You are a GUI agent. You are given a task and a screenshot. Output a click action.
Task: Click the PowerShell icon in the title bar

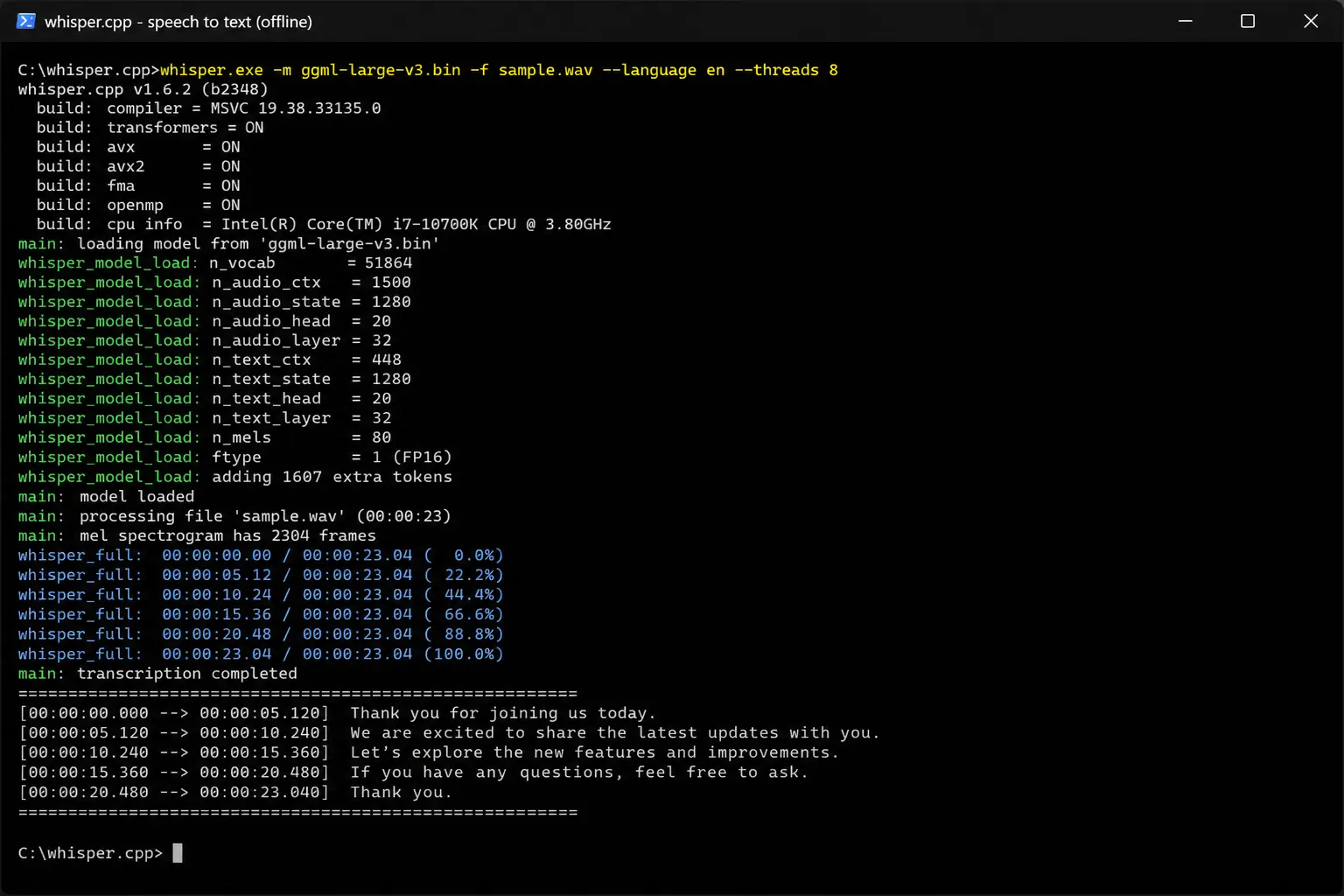26,21
